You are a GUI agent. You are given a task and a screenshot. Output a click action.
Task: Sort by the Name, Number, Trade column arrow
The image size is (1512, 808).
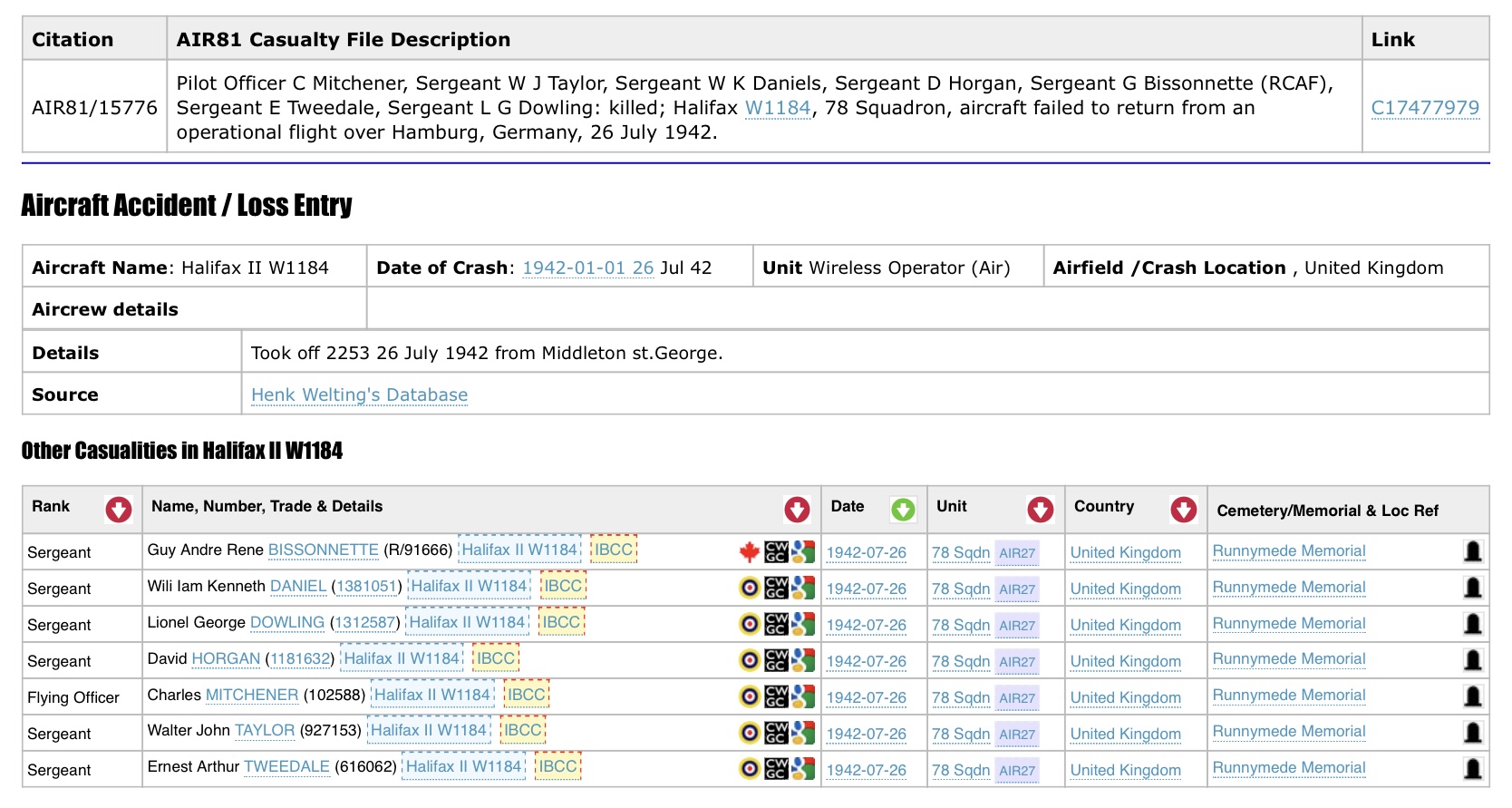point(797,510)
